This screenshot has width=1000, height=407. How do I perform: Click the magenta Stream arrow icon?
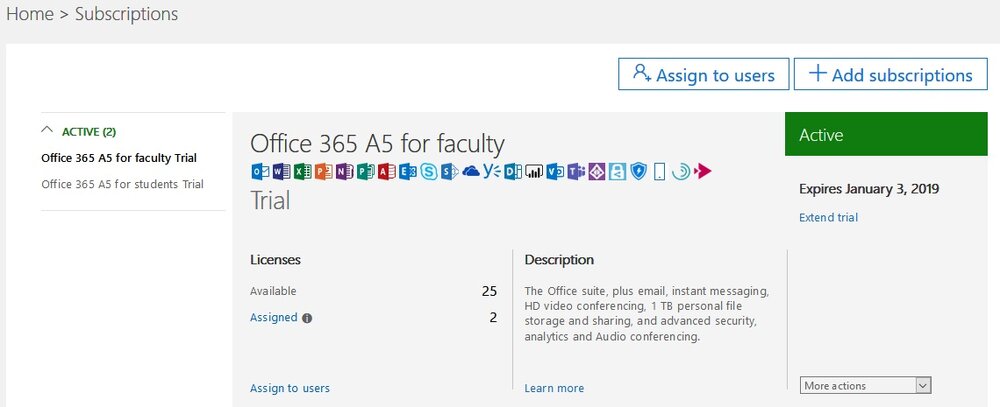point(703,172)
